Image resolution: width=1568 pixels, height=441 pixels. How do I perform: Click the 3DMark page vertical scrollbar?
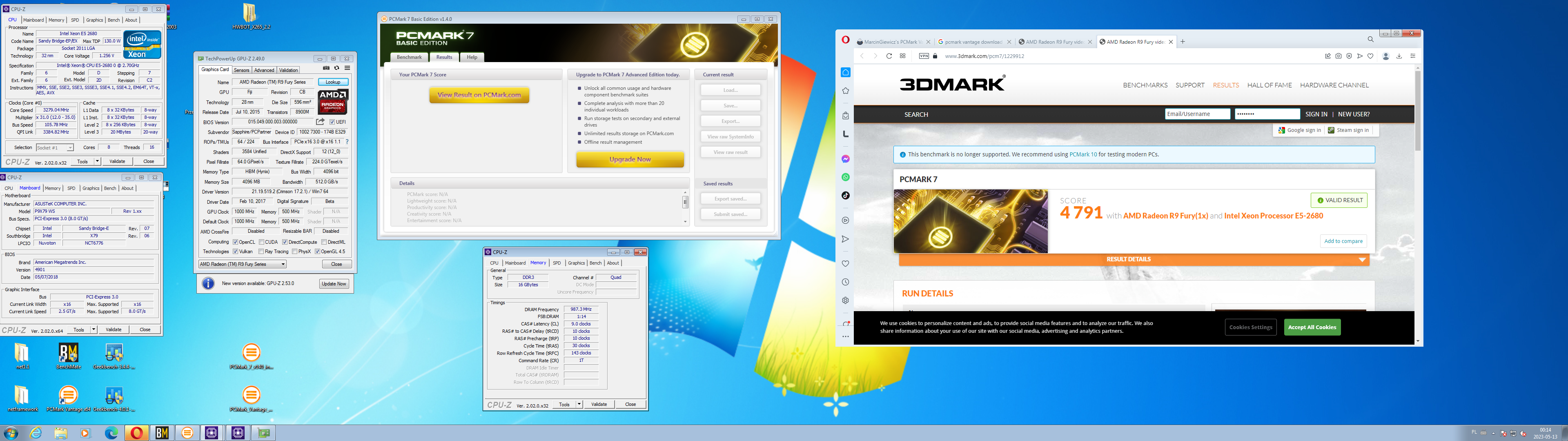click(1418, 111)
